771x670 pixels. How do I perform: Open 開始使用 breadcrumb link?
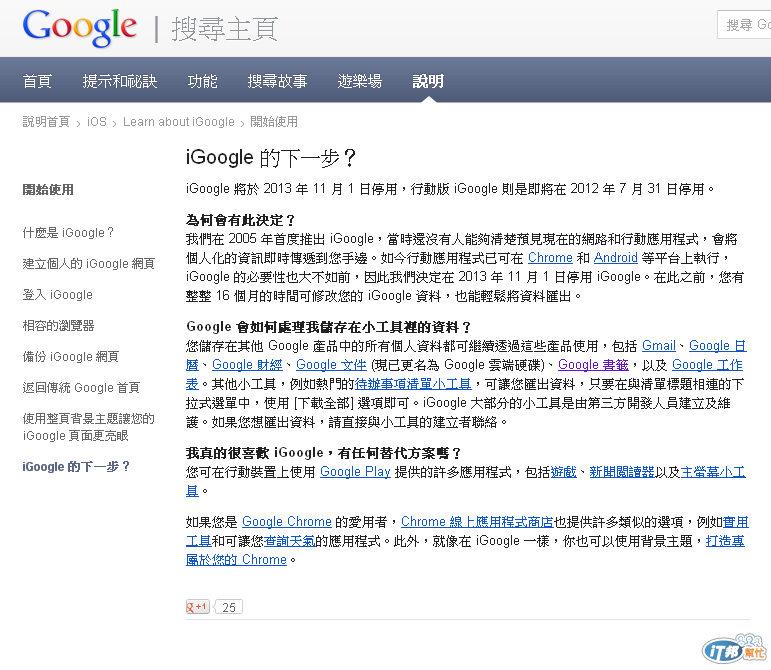[274, 122]
